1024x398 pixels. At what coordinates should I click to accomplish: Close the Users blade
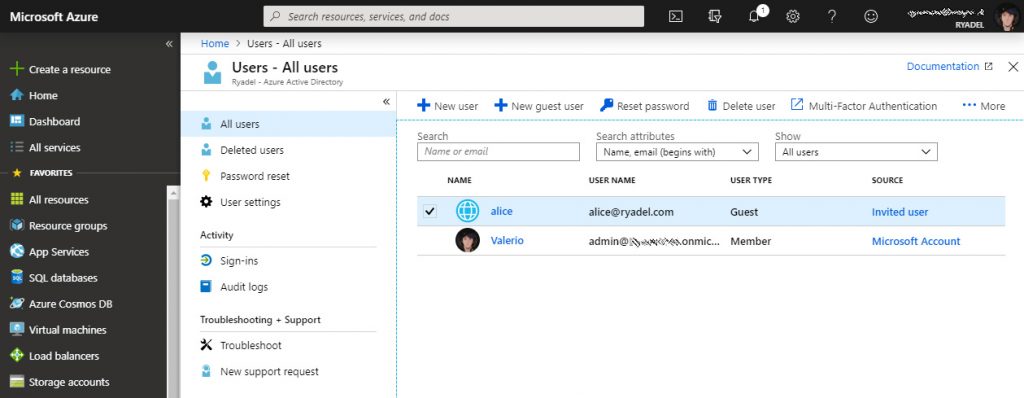[x=1013, y=67]
